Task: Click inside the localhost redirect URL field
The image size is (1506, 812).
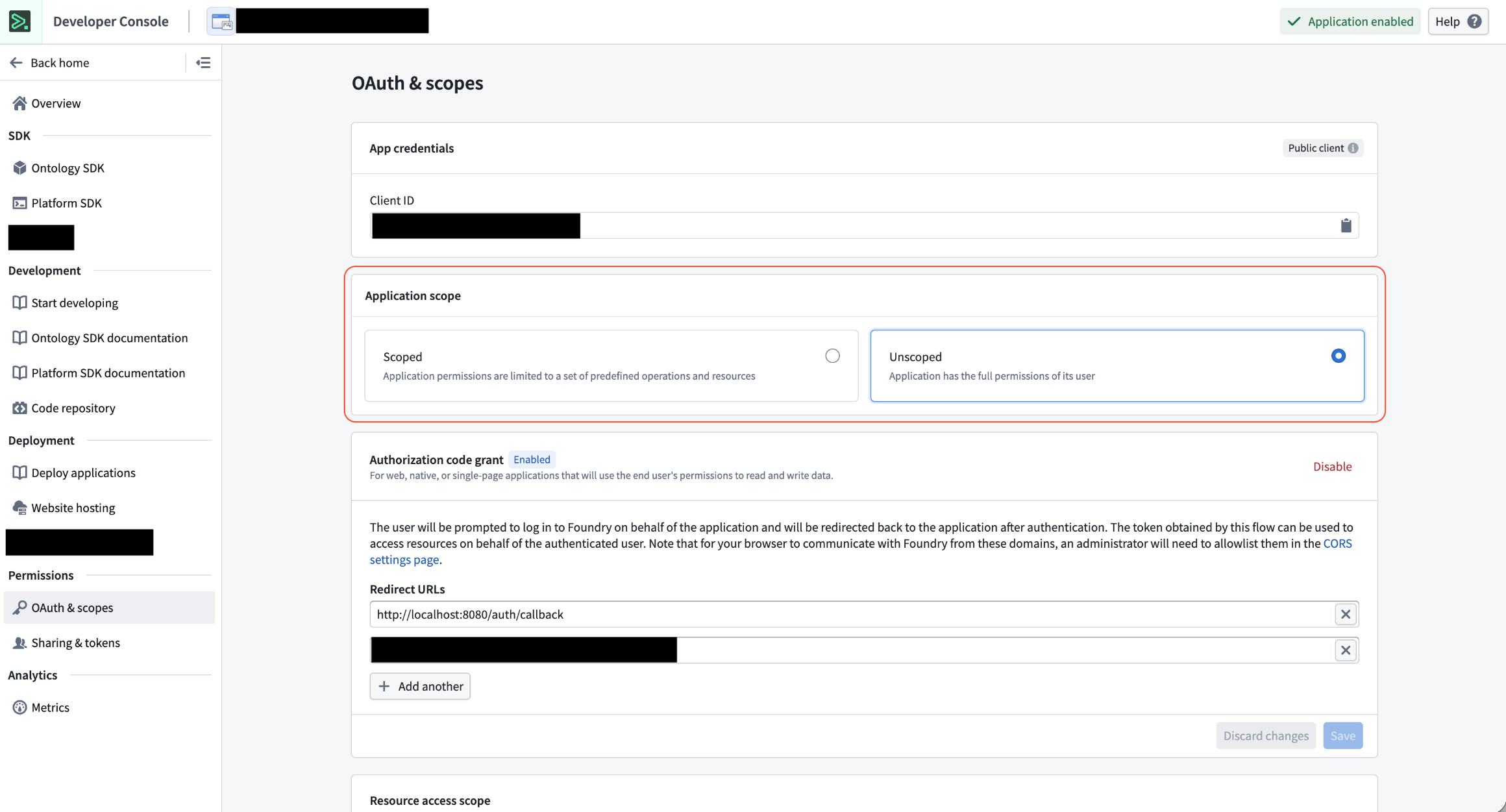Action: [x=779, y=614]
